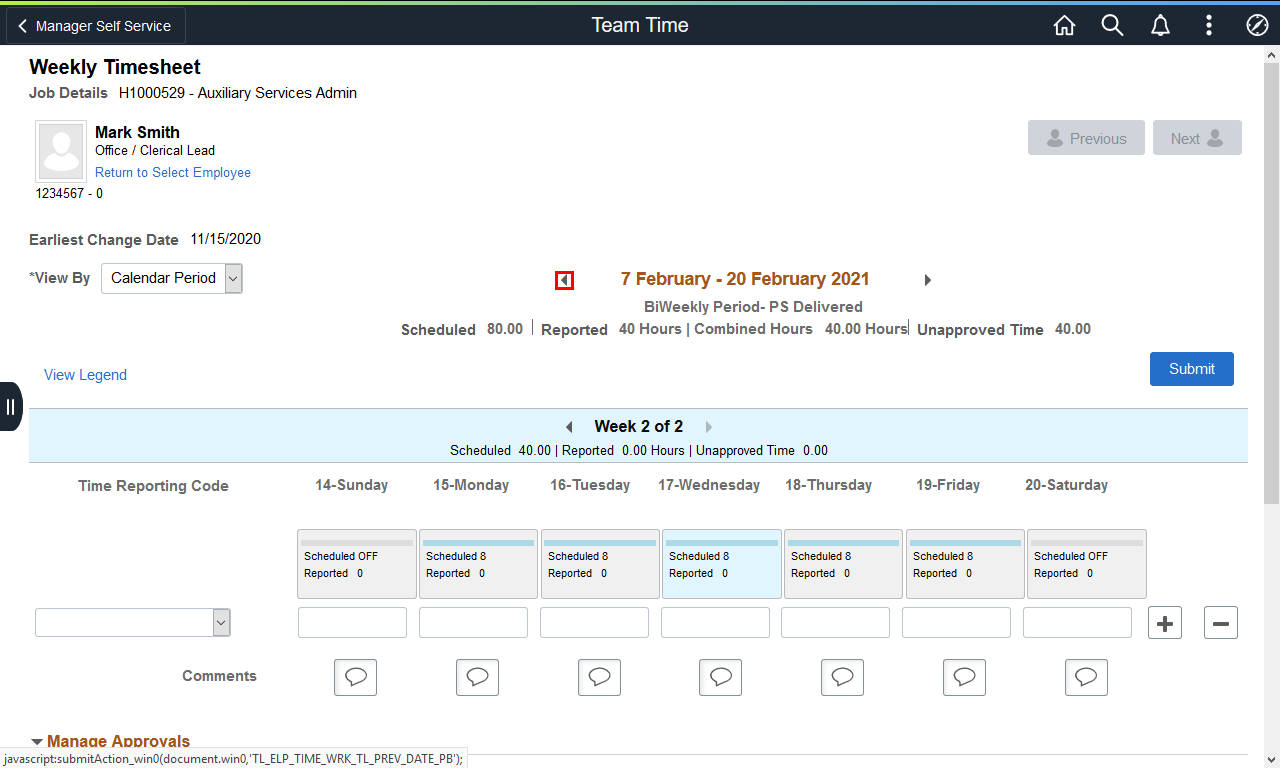
Task: Click the 14-Sunday hours input field
Action: (352, 622)
